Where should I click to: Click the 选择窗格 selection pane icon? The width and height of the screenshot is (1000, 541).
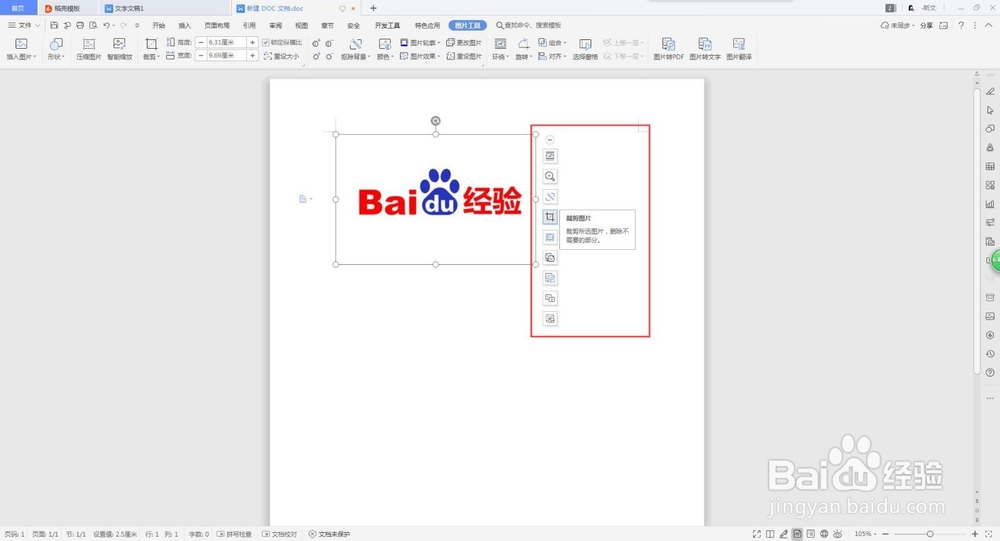(x=585, y=48)
